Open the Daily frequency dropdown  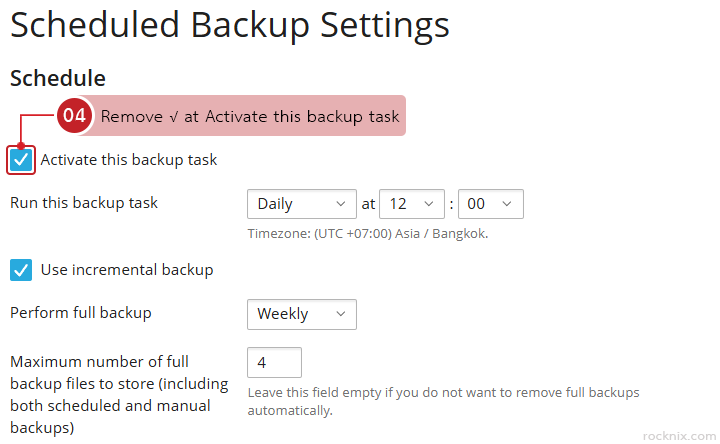301,204
